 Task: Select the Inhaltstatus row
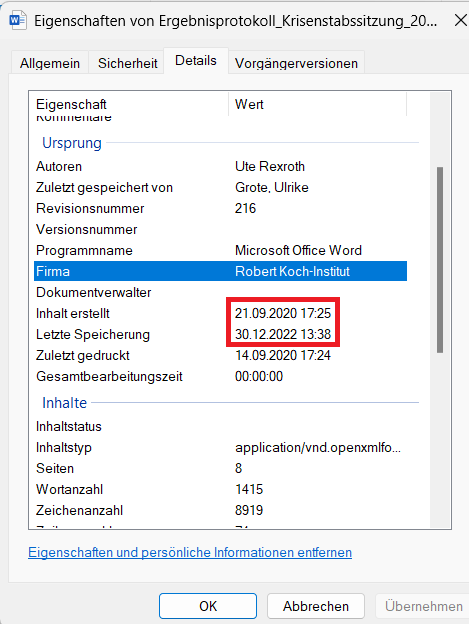220,427
